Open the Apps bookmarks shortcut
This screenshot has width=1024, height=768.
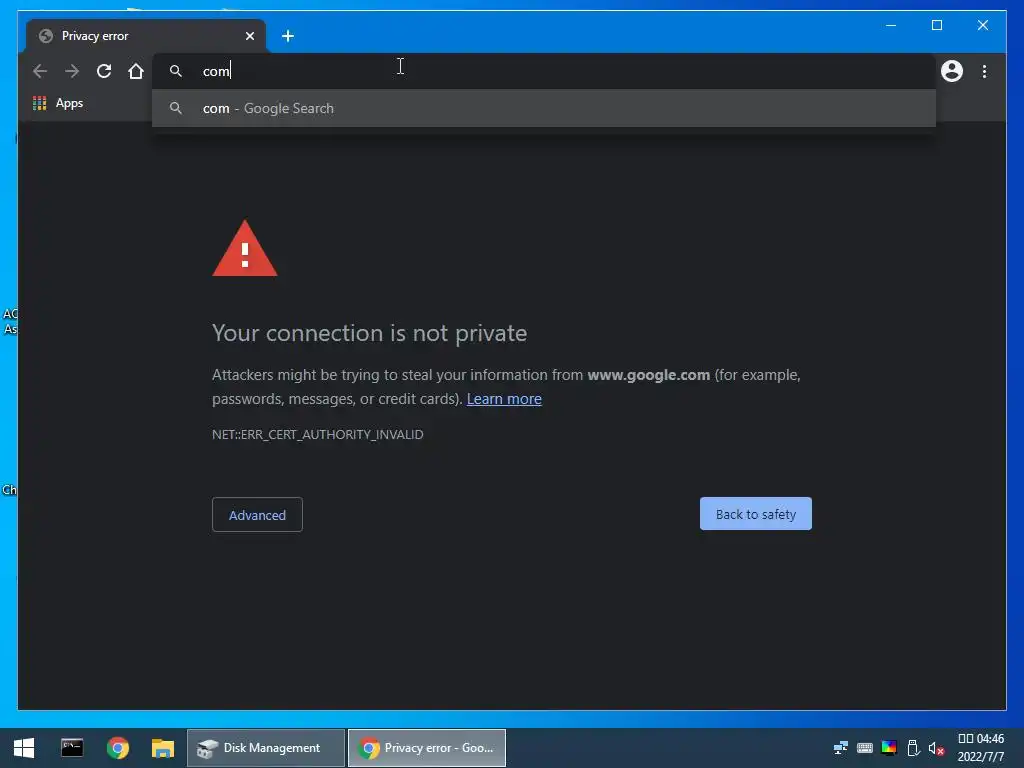coord(58,103)
